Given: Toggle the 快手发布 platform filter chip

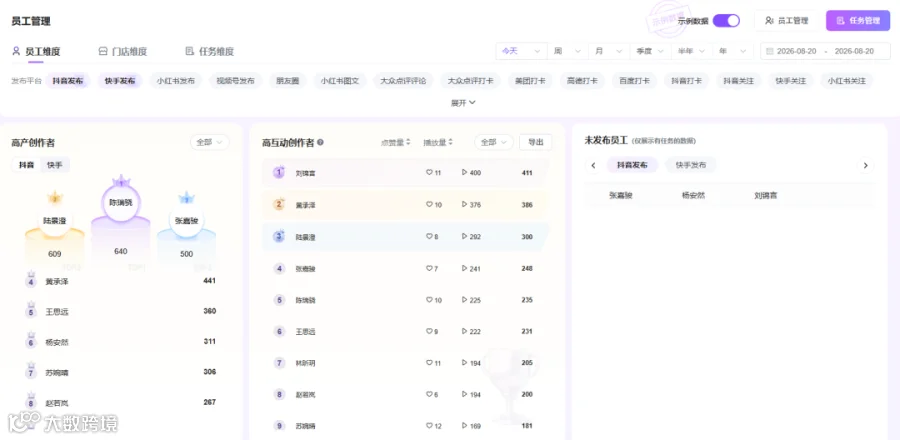Looking at the screenshot, I should coord(120,81).
